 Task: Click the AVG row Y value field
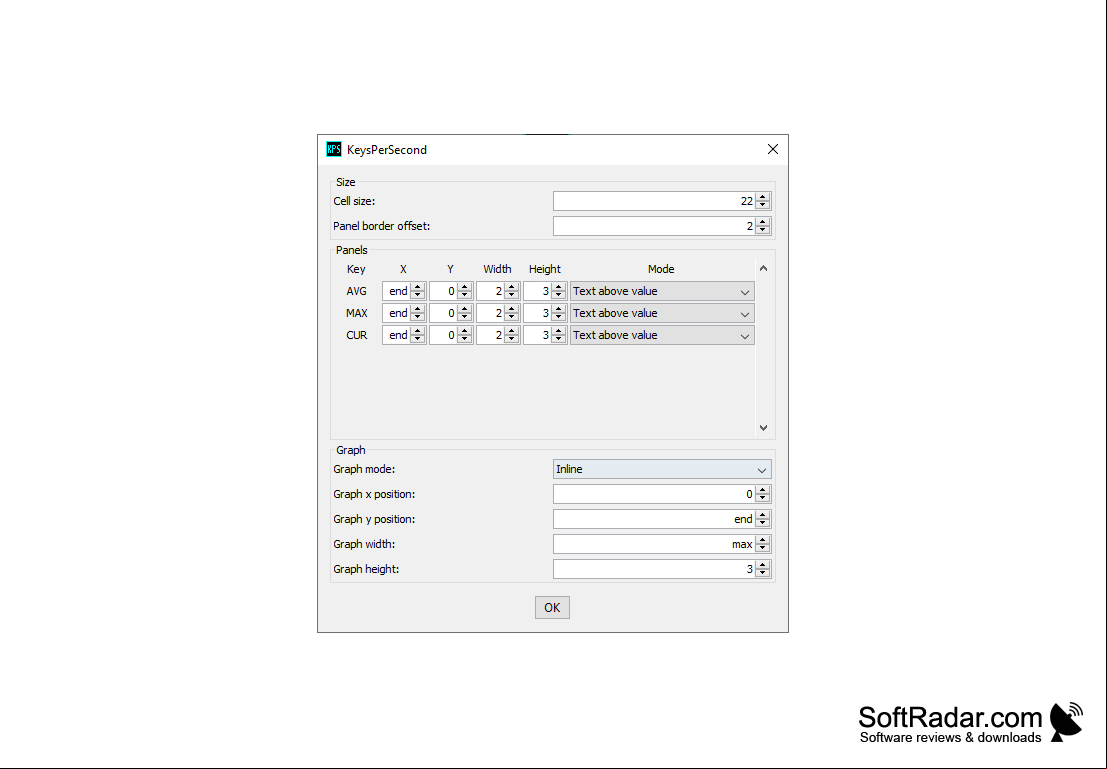[443, 291]
